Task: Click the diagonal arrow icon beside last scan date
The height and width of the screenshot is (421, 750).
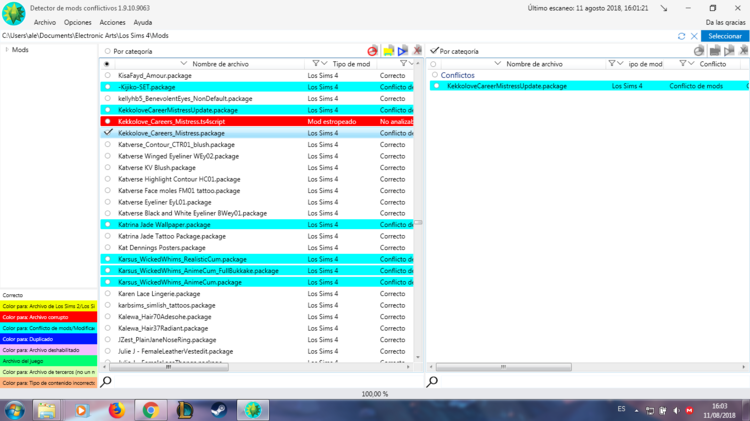Action: pyautogui.click(x=664, y=8)
